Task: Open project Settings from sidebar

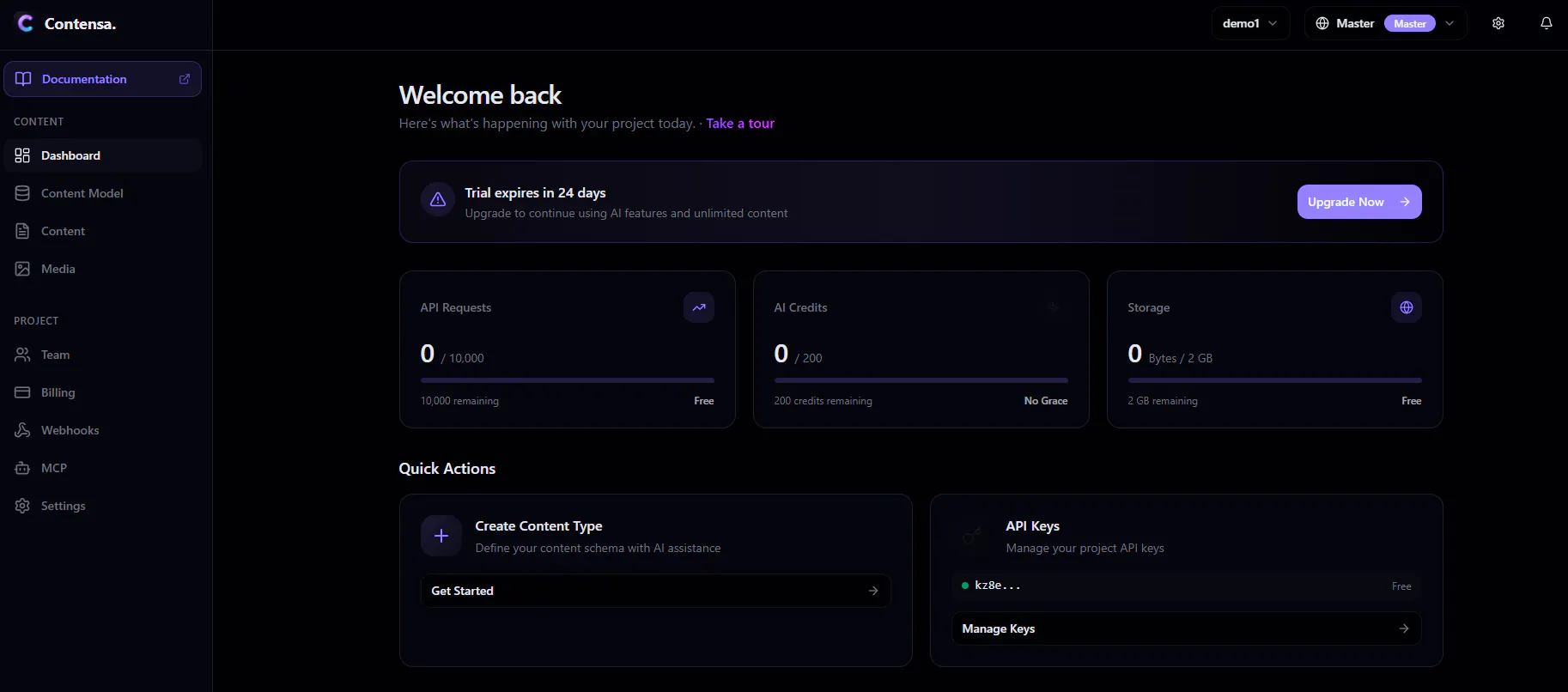Action: [x=103, y=506]
